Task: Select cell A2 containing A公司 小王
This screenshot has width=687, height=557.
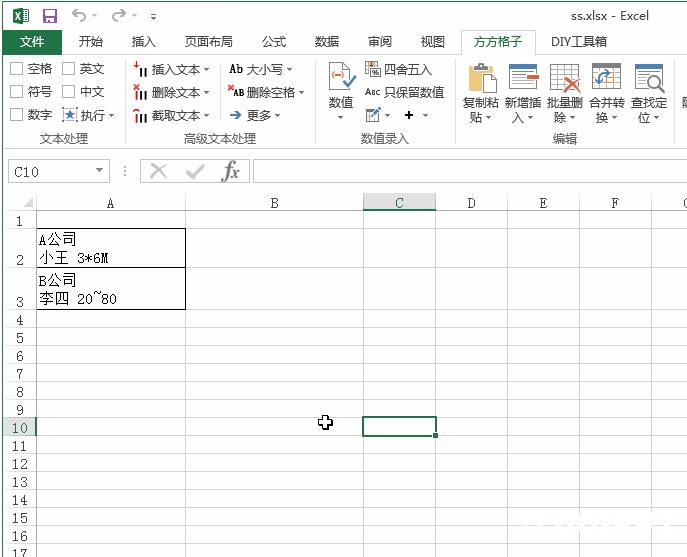Action: click(x=111, y=248)
